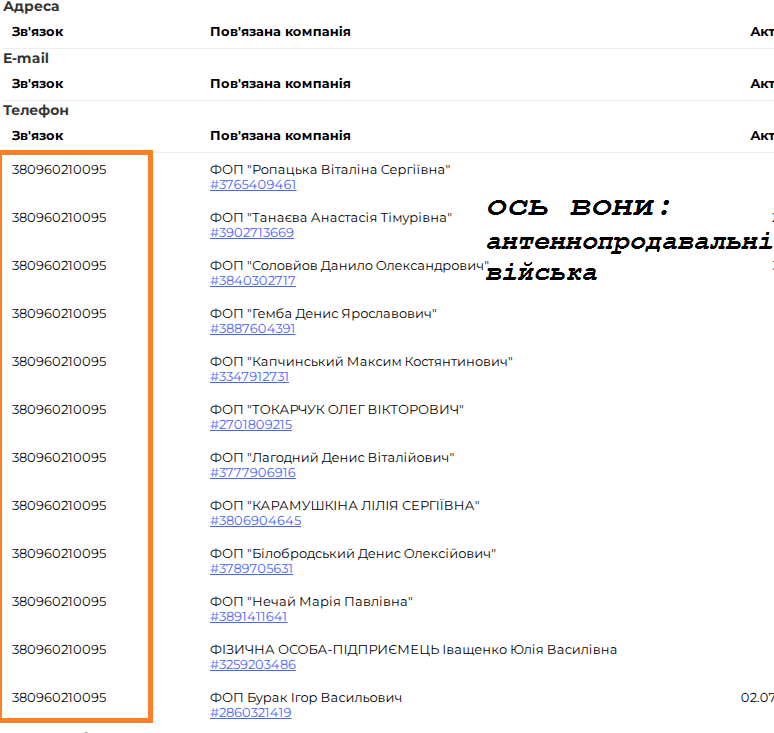Viewport: 774px width, 733px height.
Task: Open Іващенко Юлія's link #3259203486
Action: coord(253,665)
